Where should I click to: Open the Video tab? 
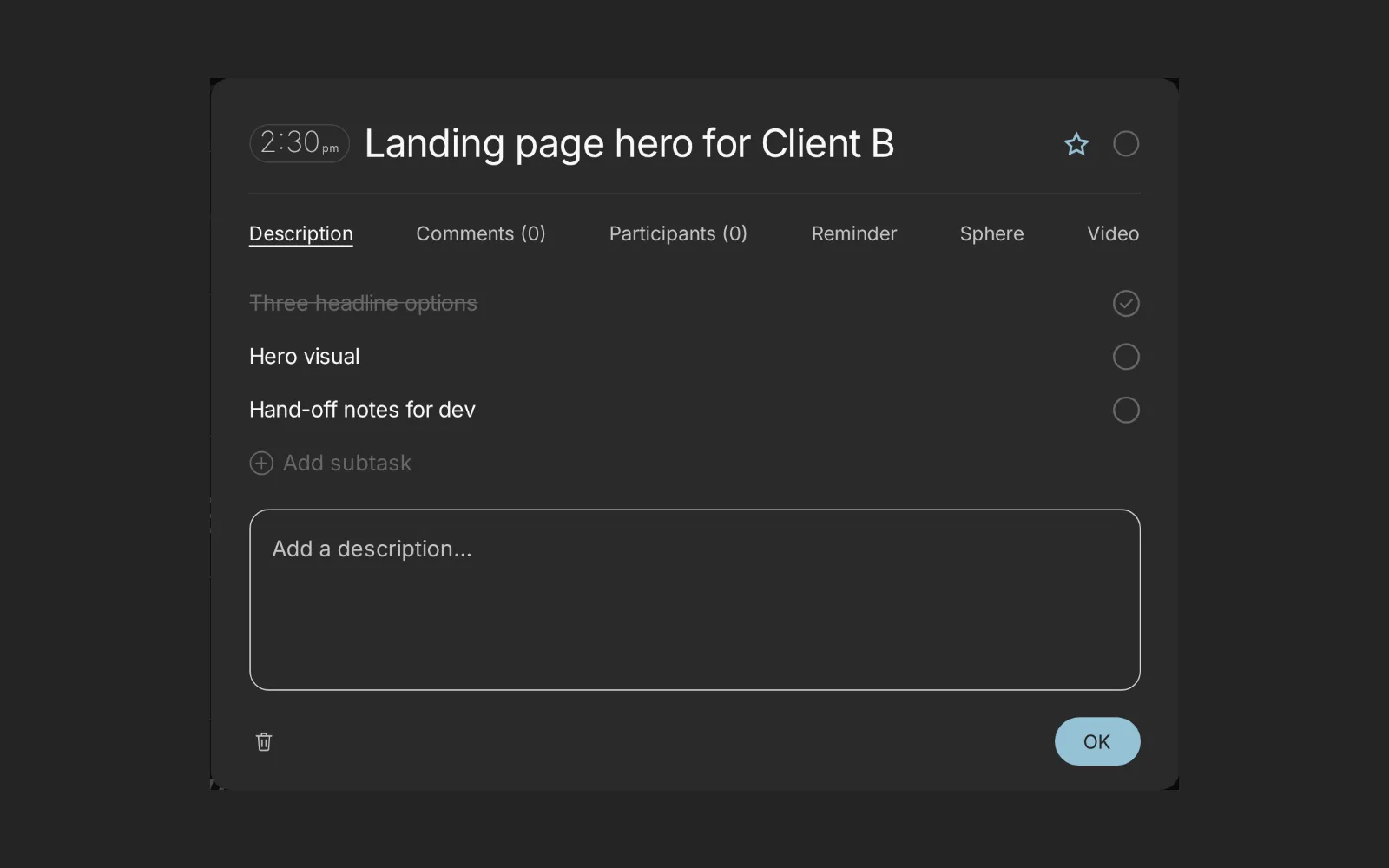pyautogui.click(x=1113, y=233)
